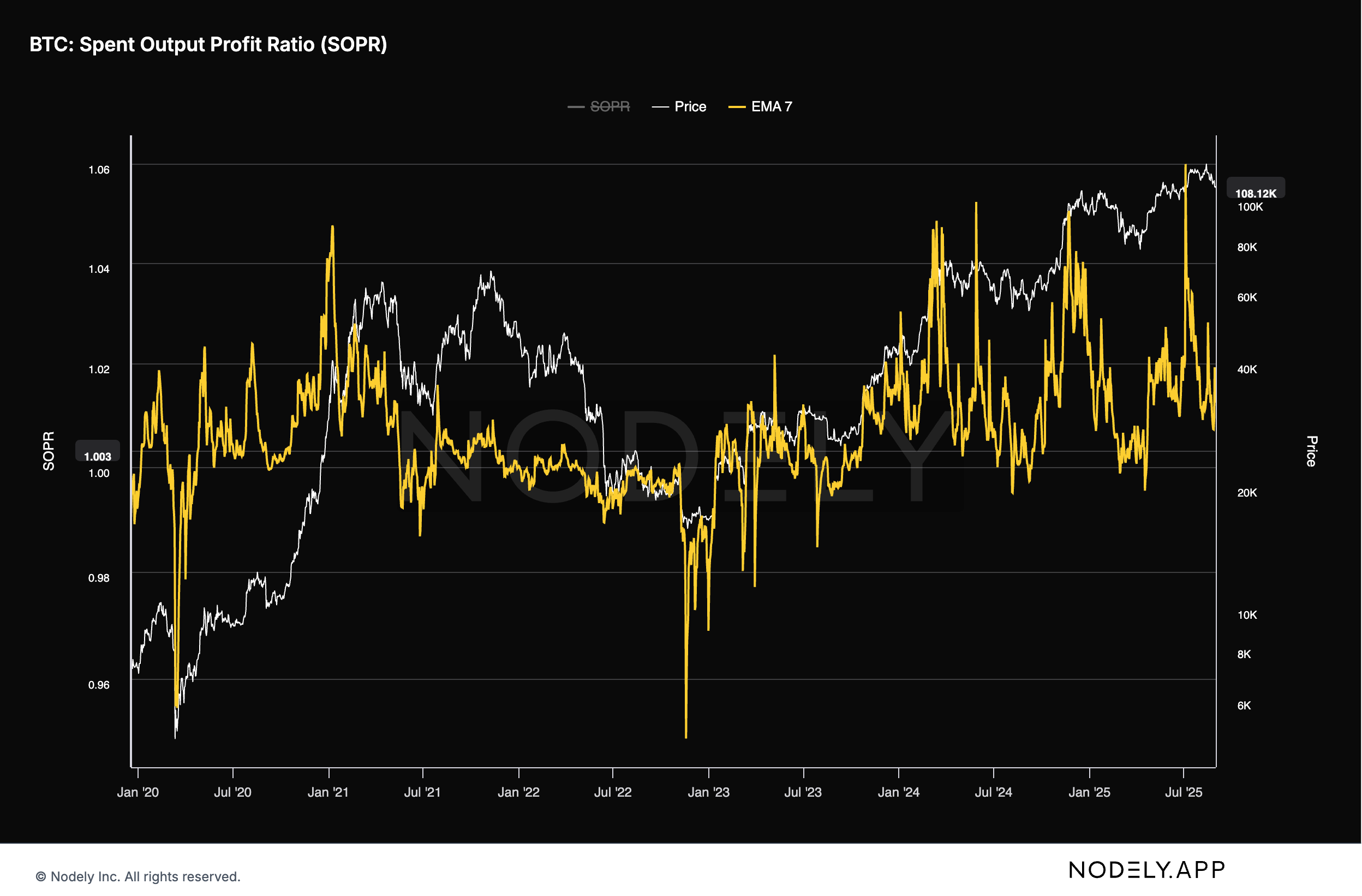
Task: Click the 1.06 y-axis tick label
Action: 98,170
